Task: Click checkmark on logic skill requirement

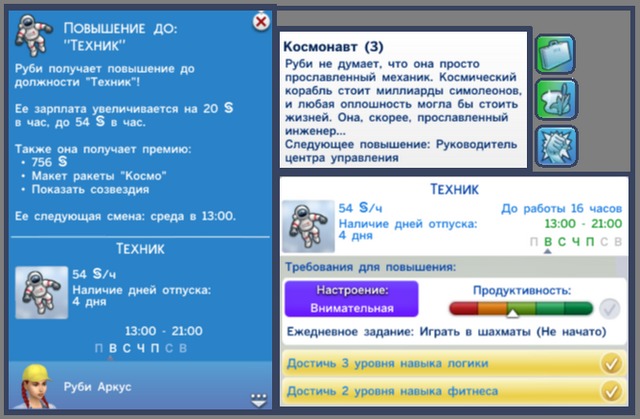Action: (611, 363)
